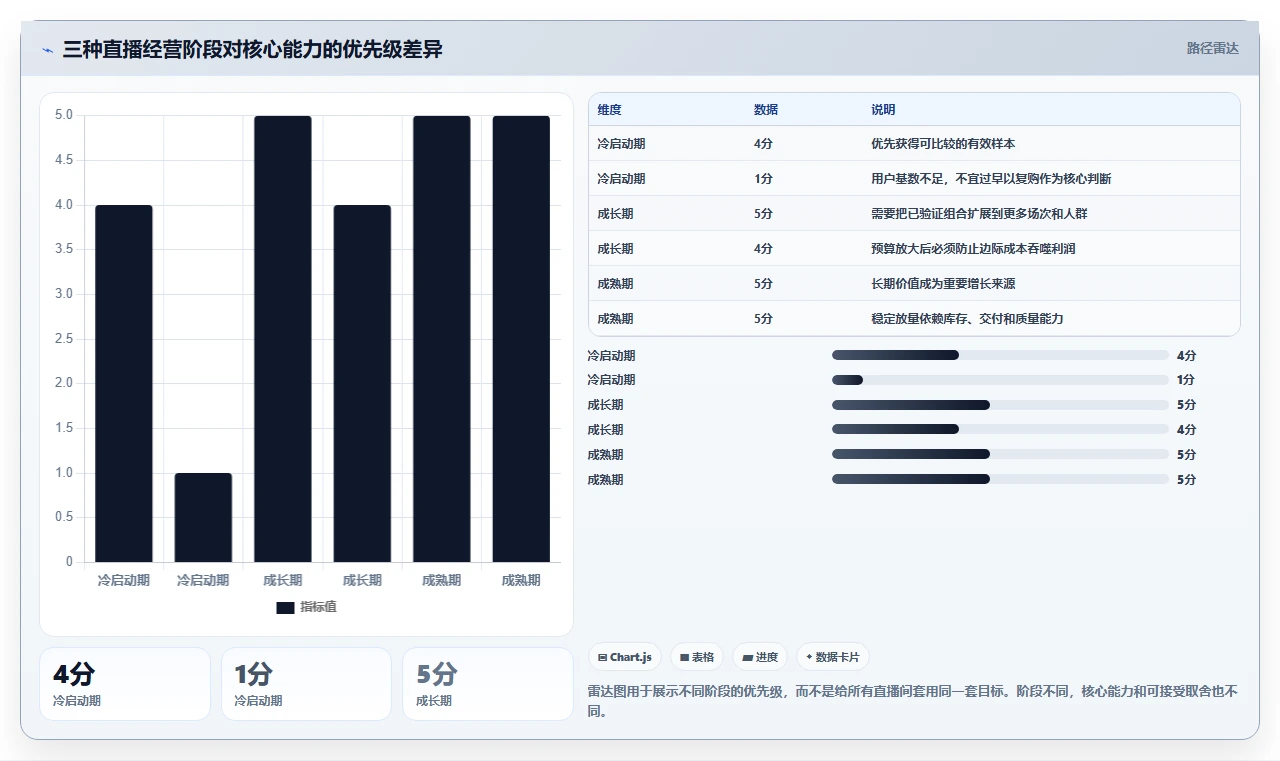Screen dimensions: 1280x761
Task: Open the 5分 成长期 summary card
Action: point(488,684)
